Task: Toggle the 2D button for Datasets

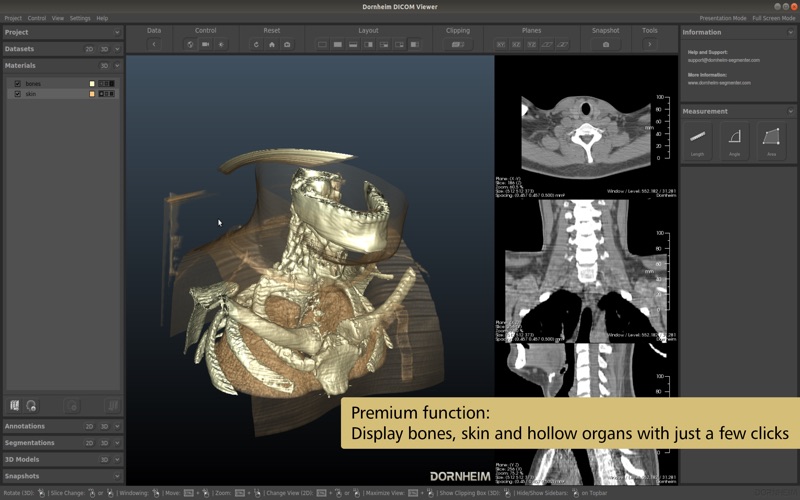Action: 89,49
